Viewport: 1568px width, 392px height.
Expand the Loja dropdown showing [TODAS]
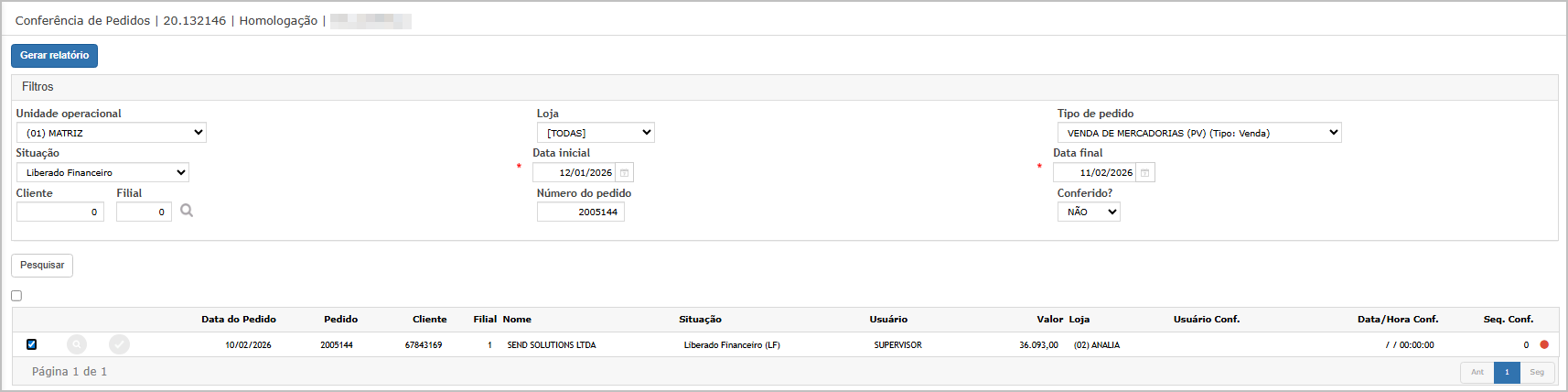(596, 133)
